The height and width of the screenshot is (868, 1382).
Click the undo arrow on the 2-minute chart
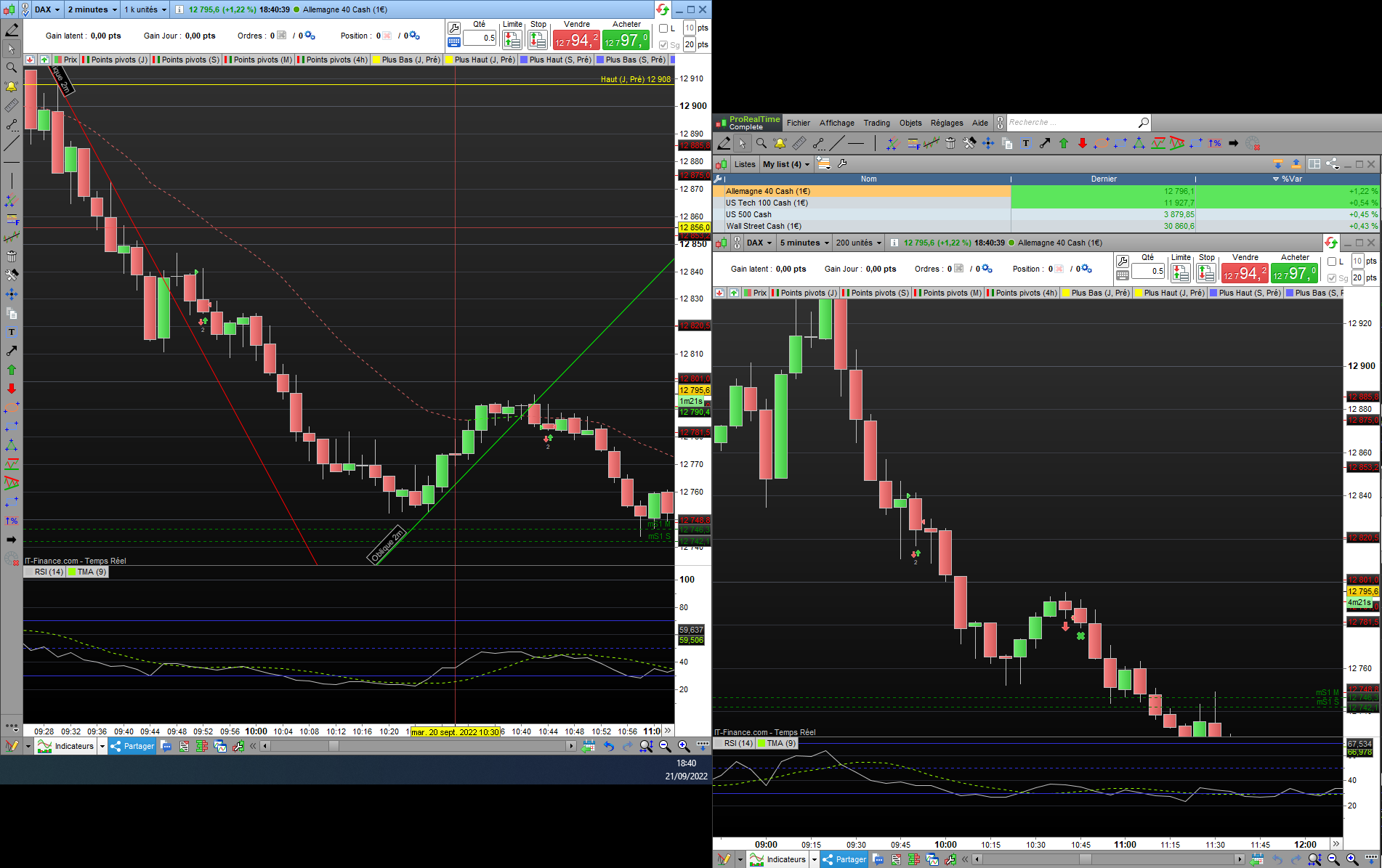point(609,746)
